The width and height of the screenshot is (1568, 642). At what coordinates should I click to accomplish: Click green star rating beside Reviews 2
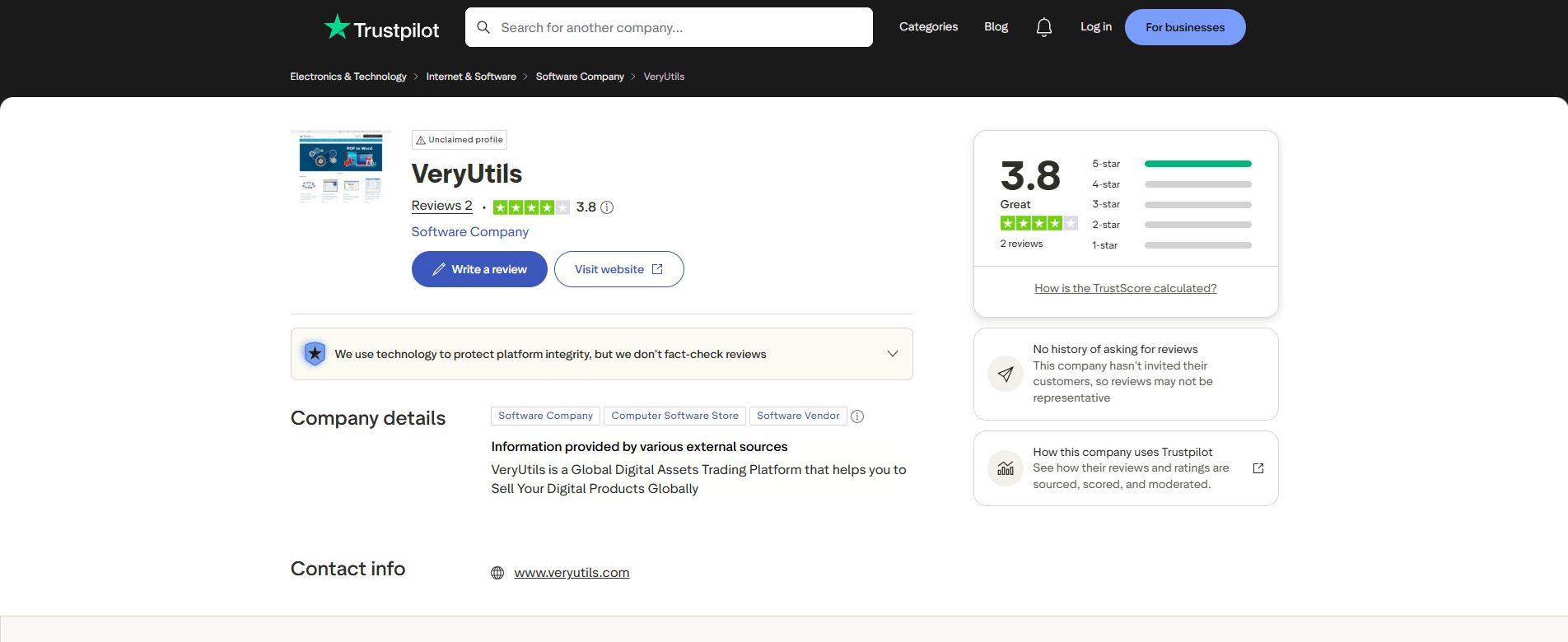tap(531, 207)
